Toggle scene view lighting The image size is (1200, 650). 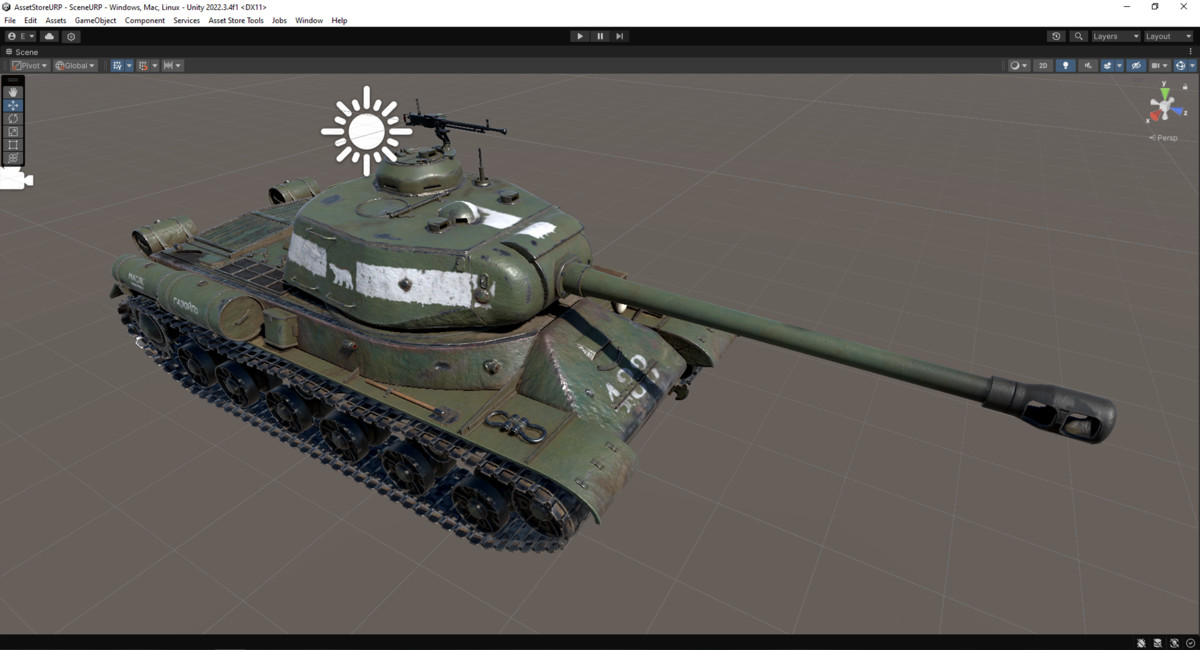tap(1066, 65)
